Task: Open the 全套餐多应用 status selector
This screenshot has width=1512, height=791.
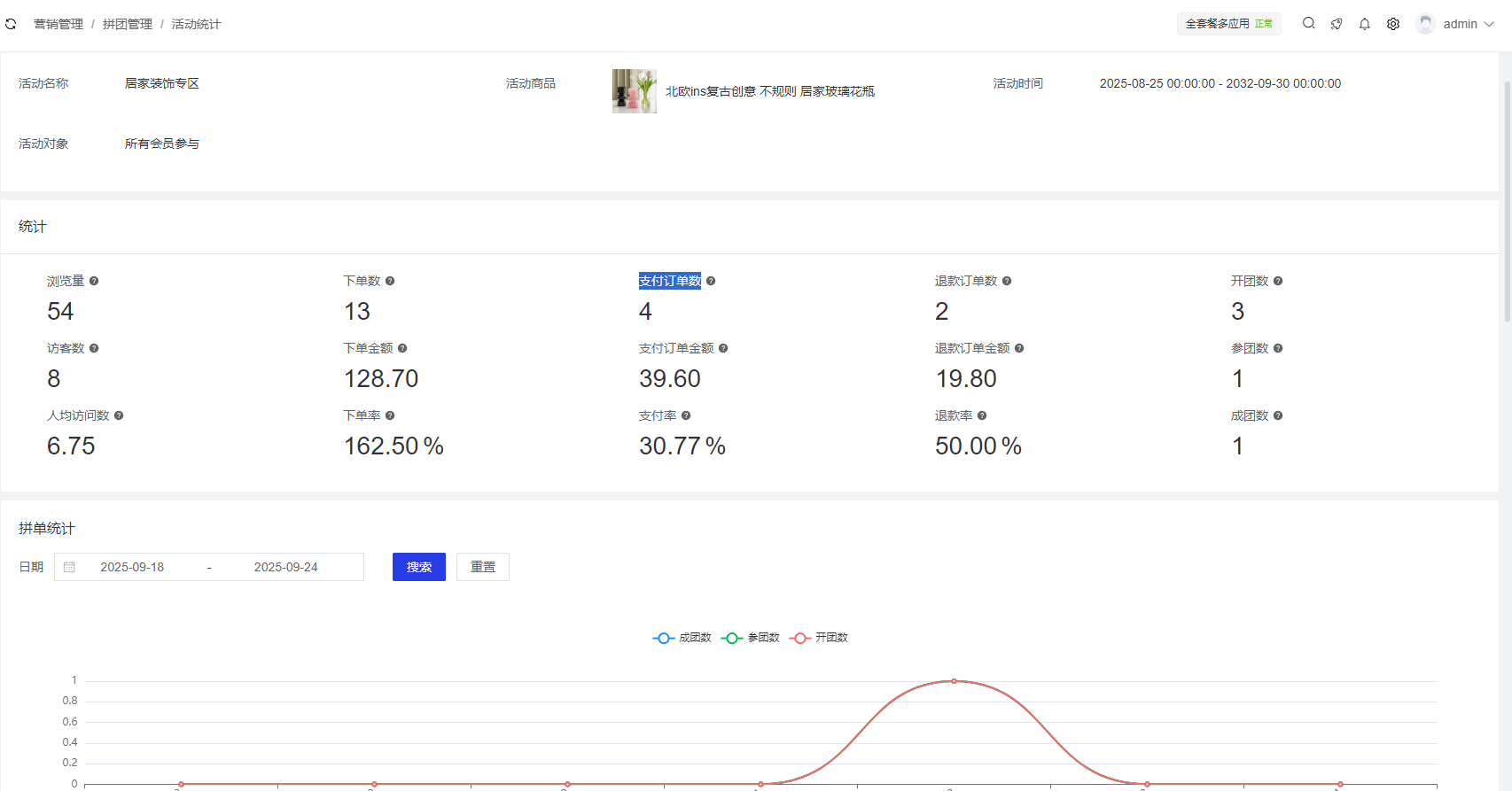Action: (1228, 24)
